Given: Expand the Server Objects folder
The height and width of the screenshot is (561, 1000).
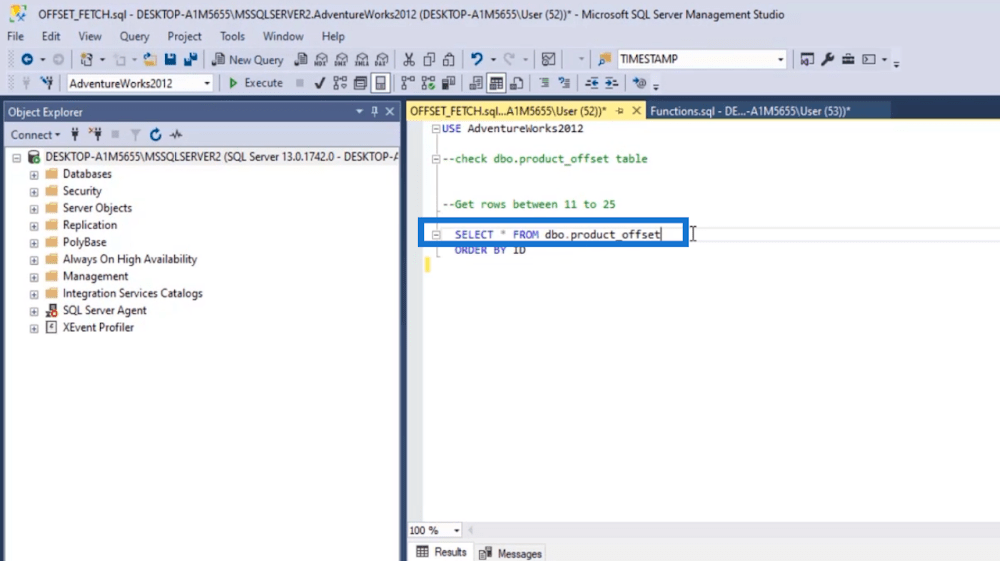Looking at the screenshot, I should [x=34, y=209].
